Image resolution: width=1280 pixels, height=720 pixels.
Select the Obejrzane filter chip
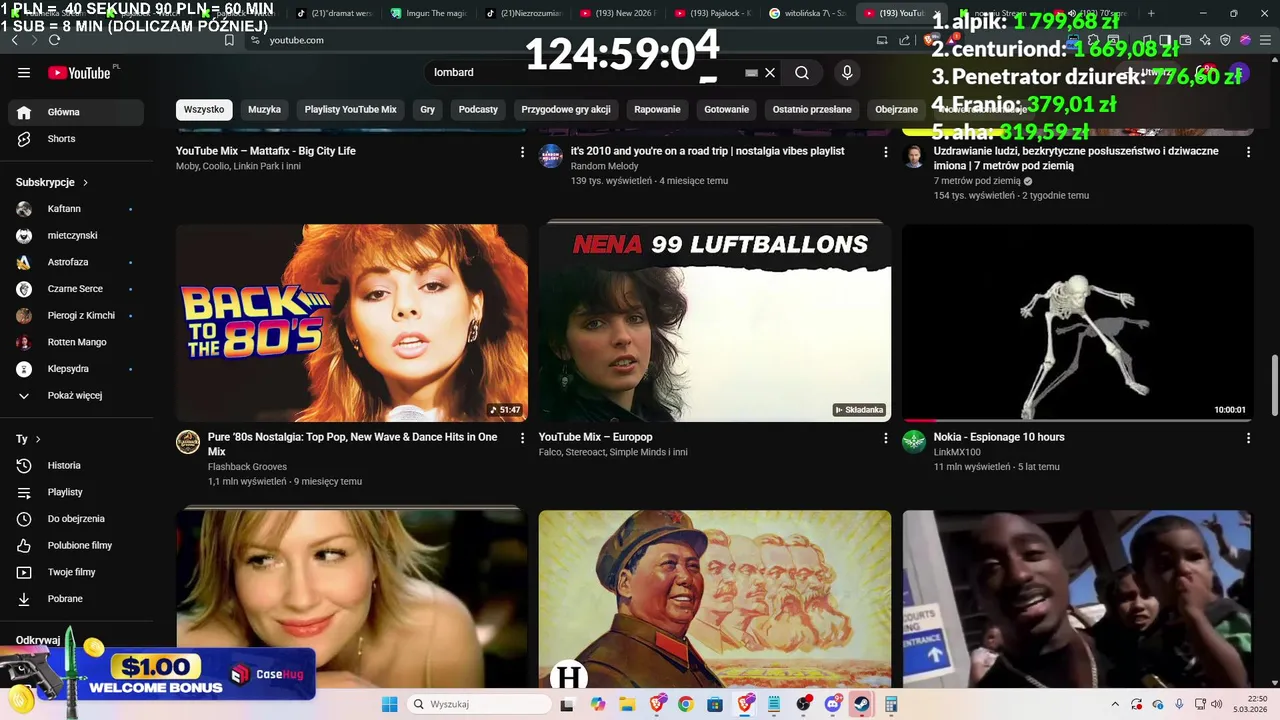(x=896, y=110)
